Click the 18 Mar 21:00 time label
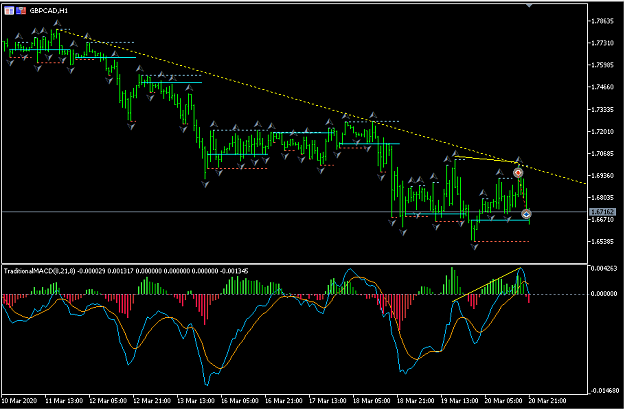 pos(417,400)
